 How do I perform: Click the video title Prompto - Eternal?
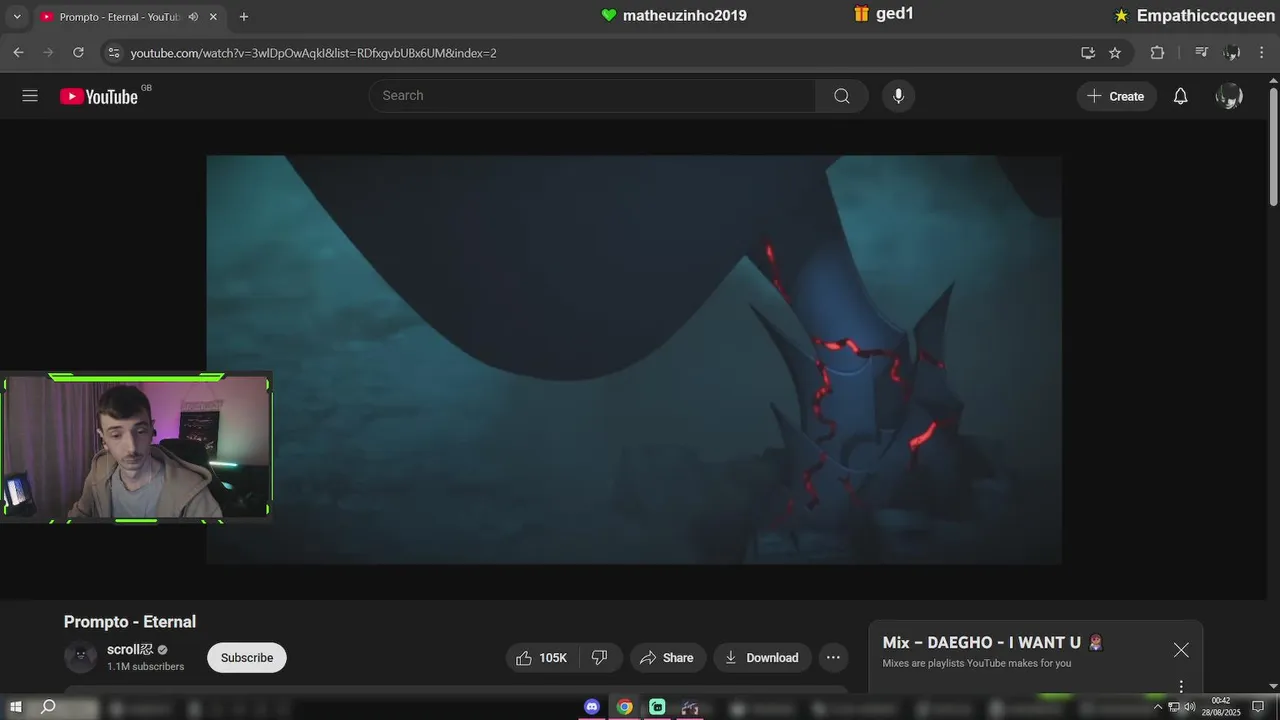(130, 622)
